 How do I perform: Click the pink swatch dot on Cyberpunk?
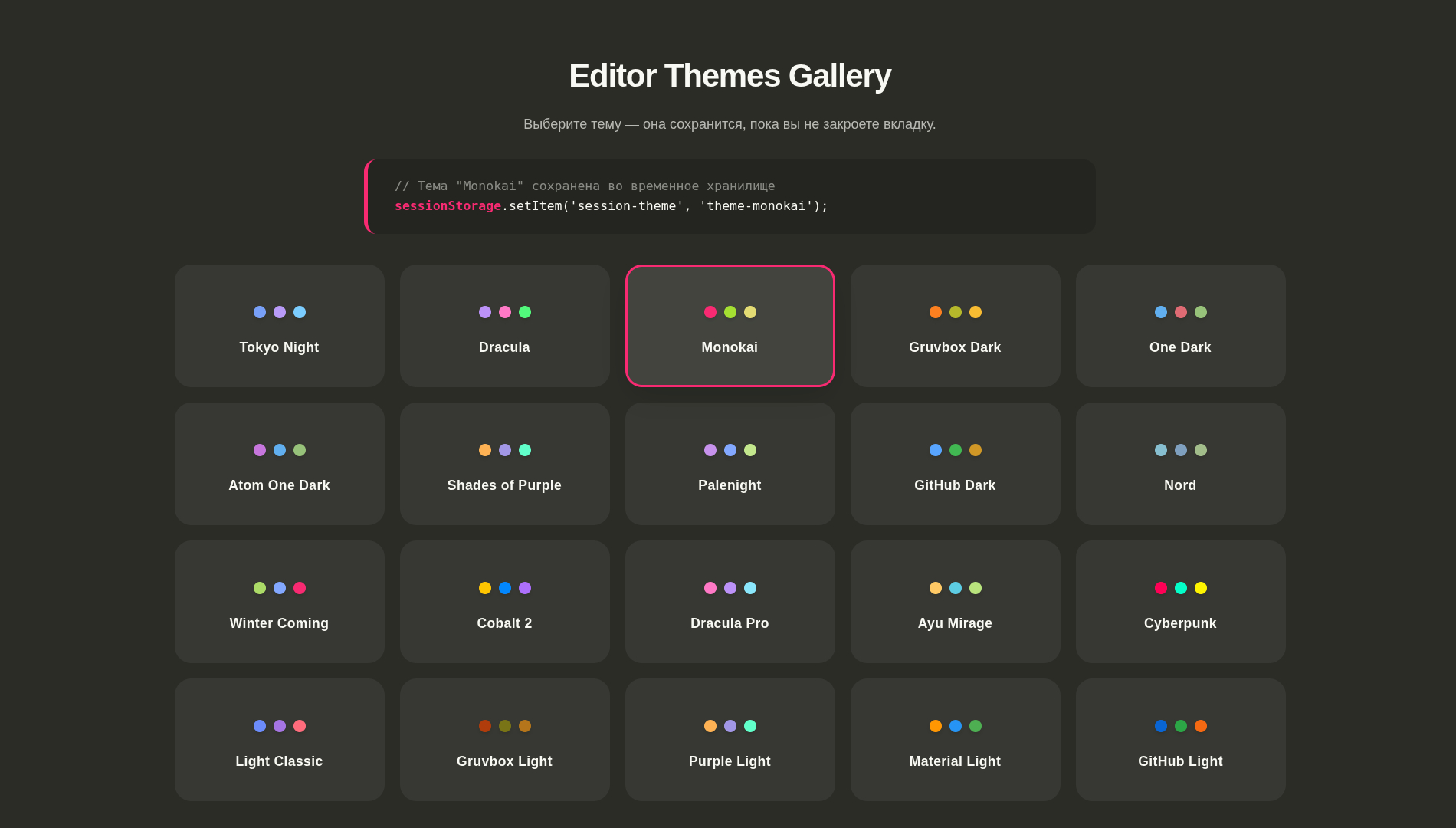[1160, 588]
